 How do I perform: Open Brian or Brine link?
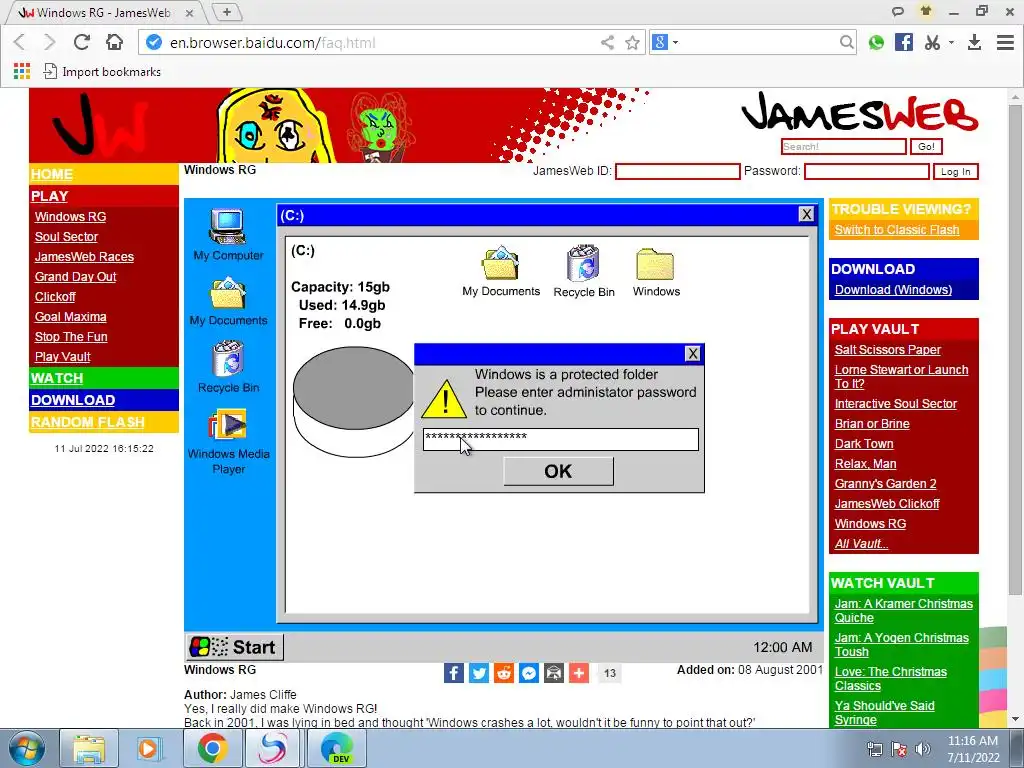(872, 424)
